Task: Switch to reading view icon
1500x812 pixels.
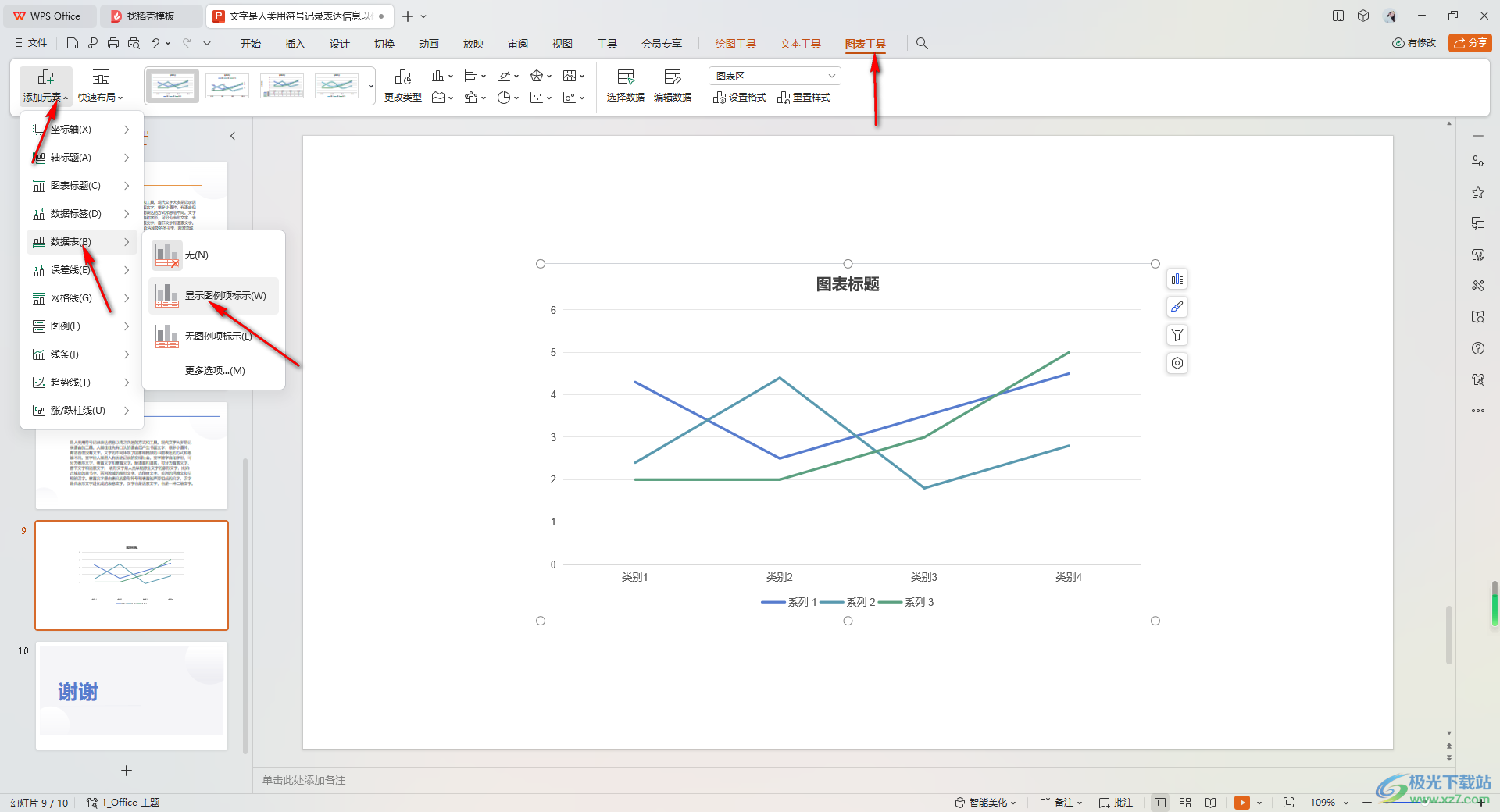Action: (x=1210, y=803)
